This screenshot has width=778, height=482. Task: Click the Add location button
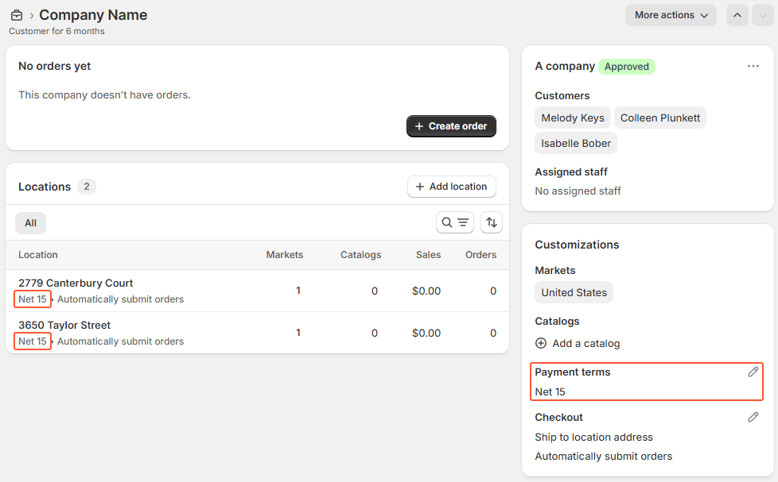click(x=451, y=187)
